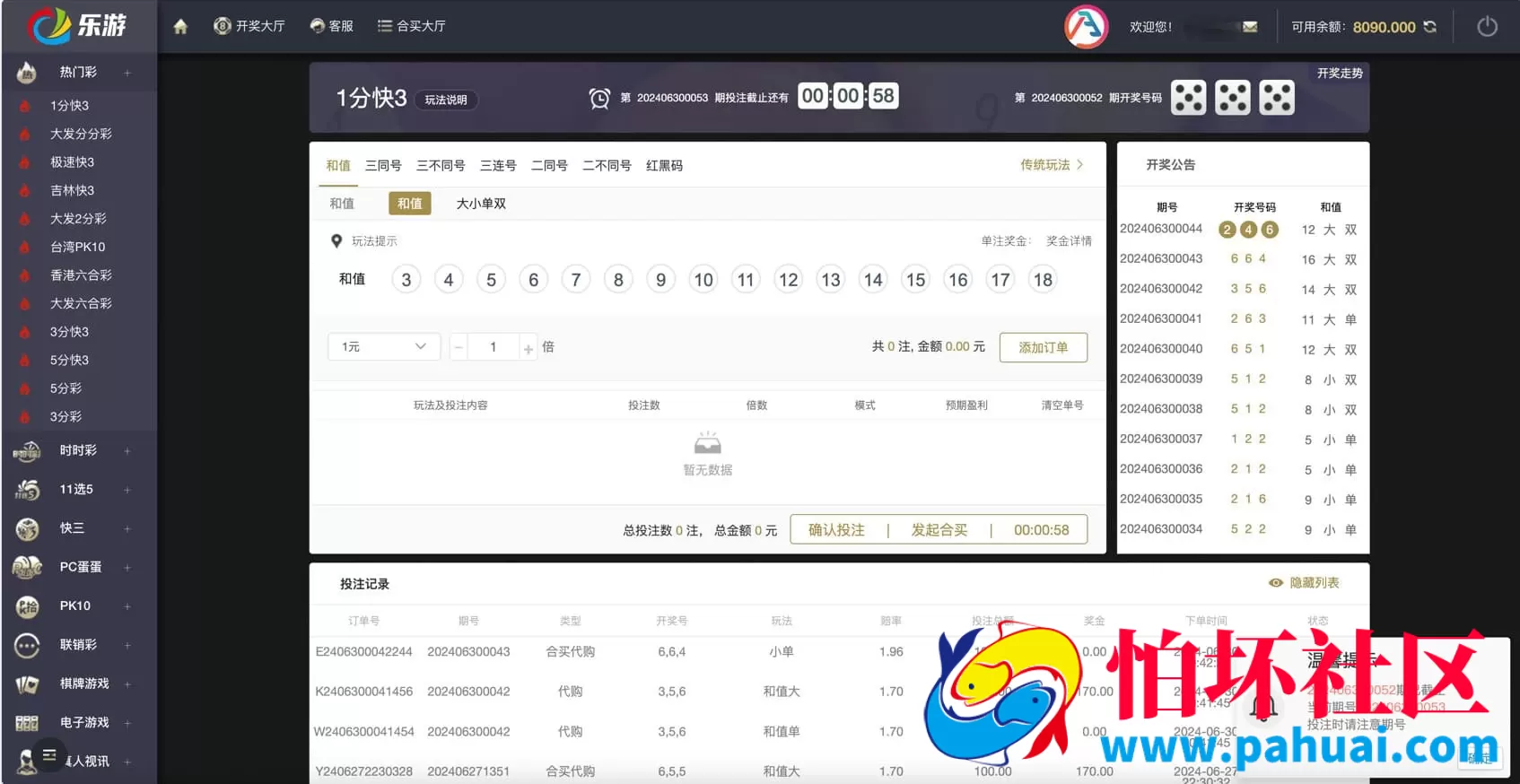
Task: Click 确认投注 to confirm bet
Action: [836, 530]
